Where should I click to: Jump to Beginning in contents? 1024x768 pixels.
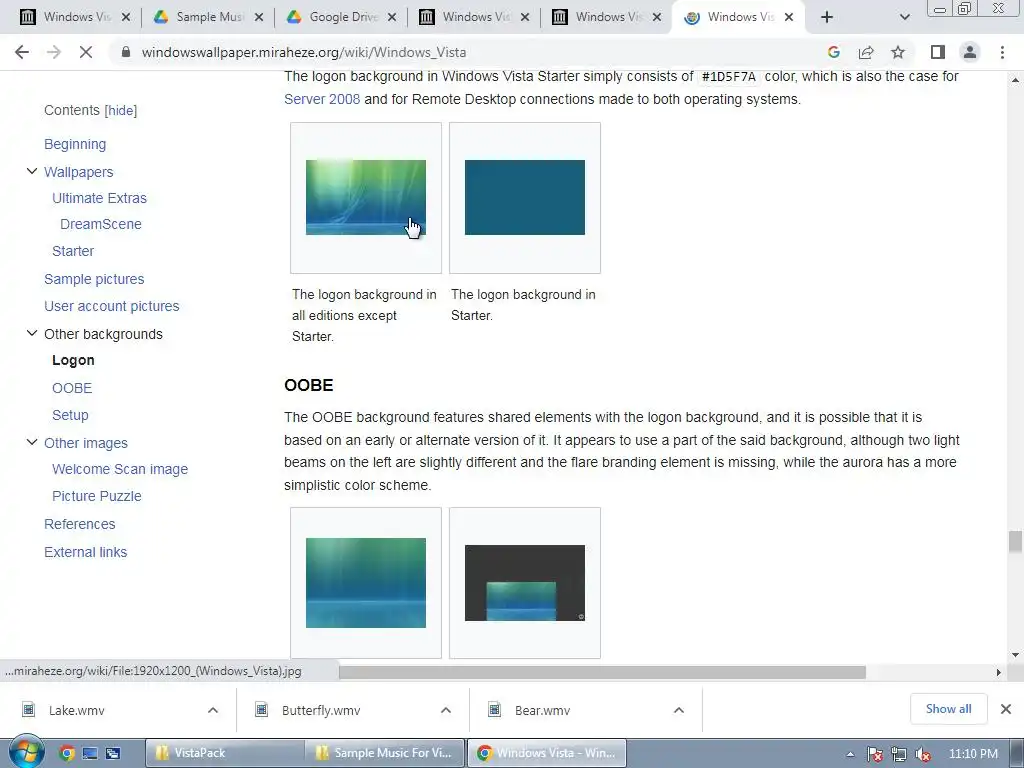tap(75, 144)
